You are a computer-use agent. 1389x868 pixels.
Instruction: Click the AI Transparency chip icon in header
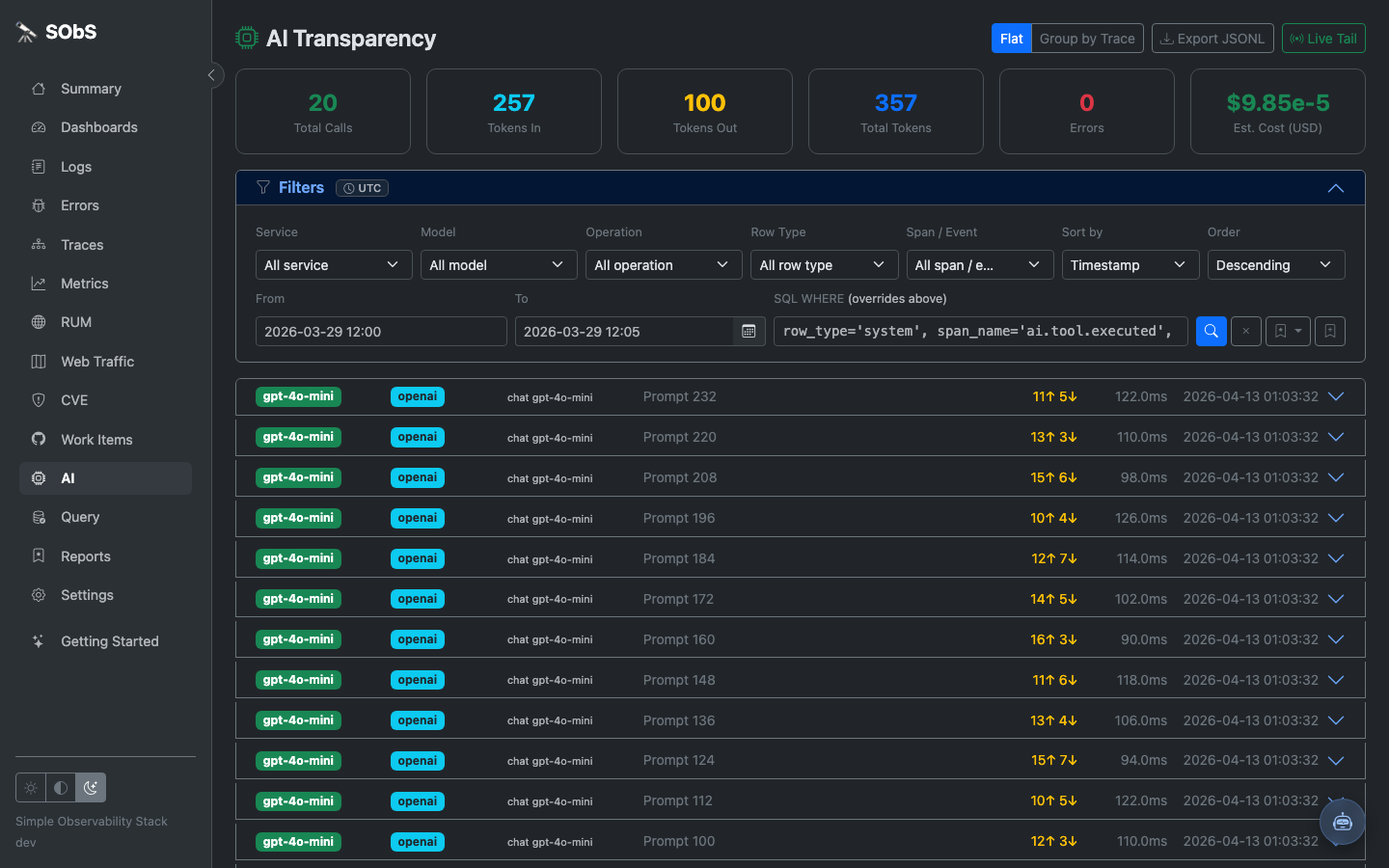click(x=247, y=39)
